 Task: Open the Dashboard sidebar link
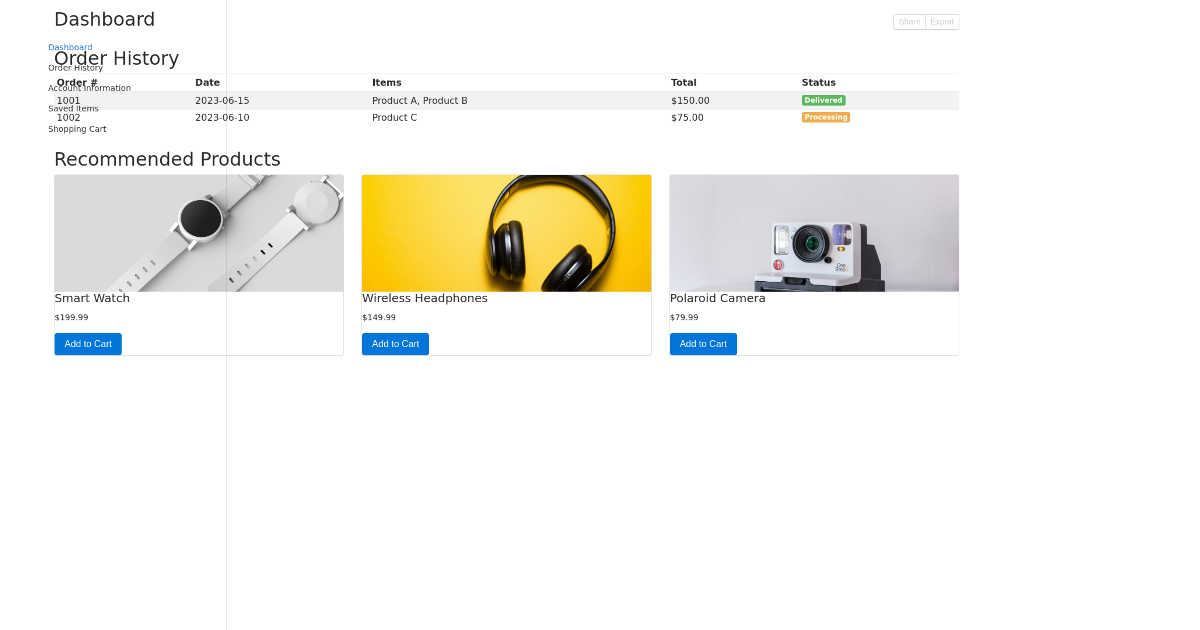coord(69,46)
